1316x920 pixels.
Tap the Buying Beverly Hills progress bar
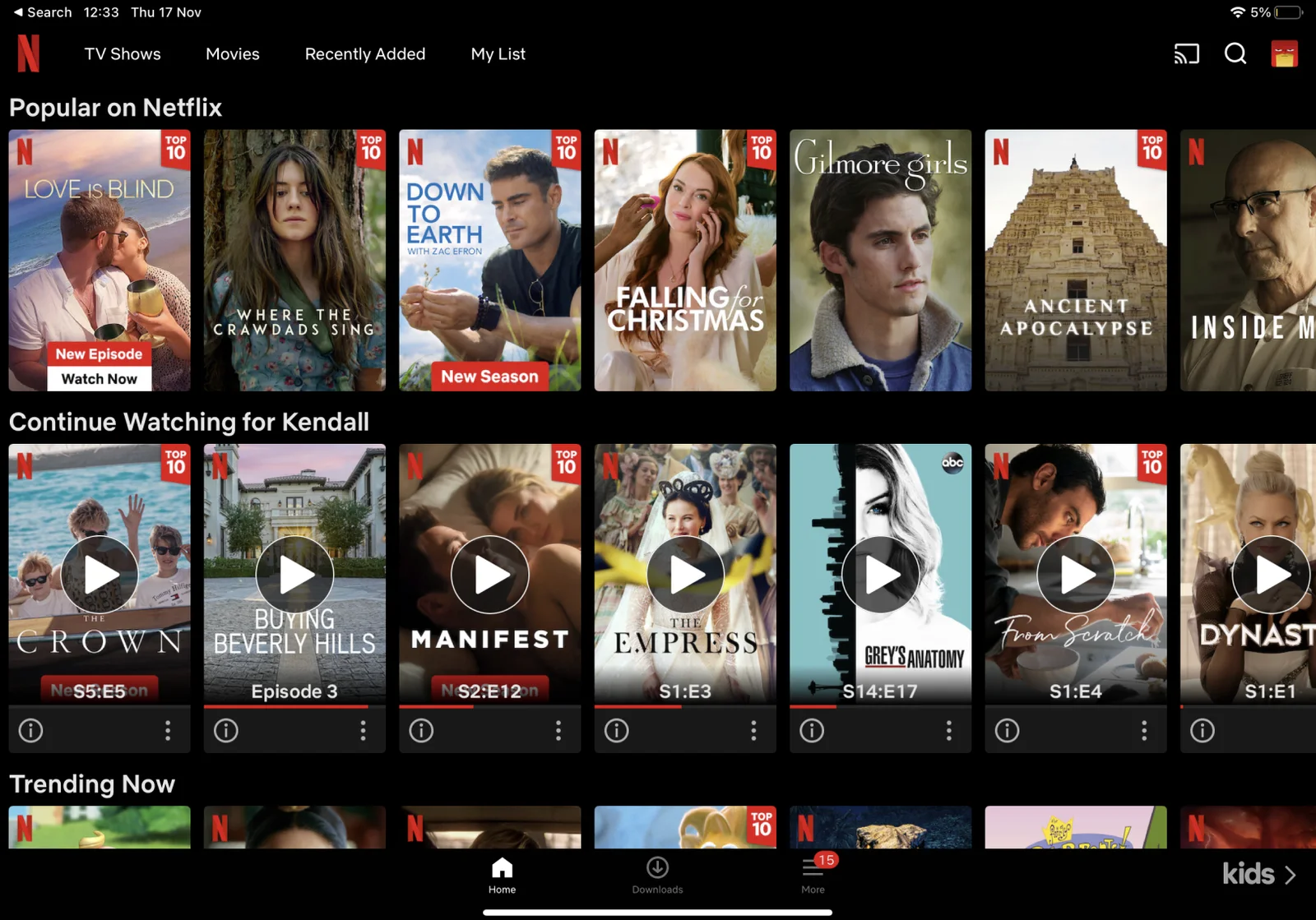294,706
